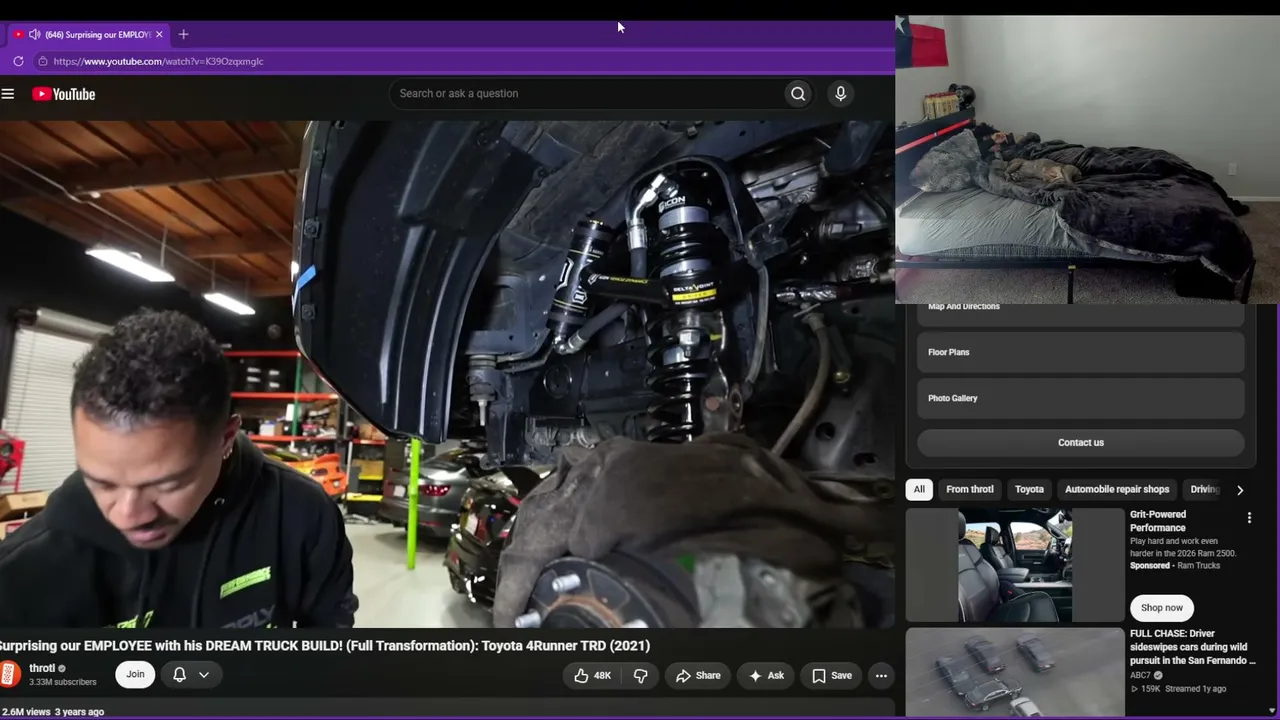The image size is (1280, 720).
Task: Click the ABC7 channel name
Action: [x=1140, y=675]
